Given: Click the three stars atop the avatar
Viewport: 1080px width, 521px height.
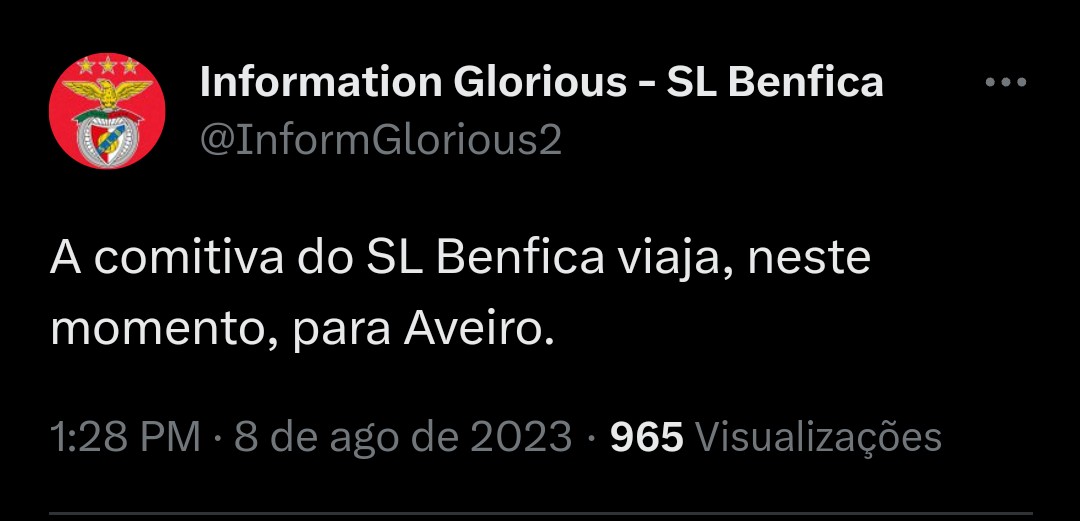Looking at the screenshot, I should [x=107, y=65].
